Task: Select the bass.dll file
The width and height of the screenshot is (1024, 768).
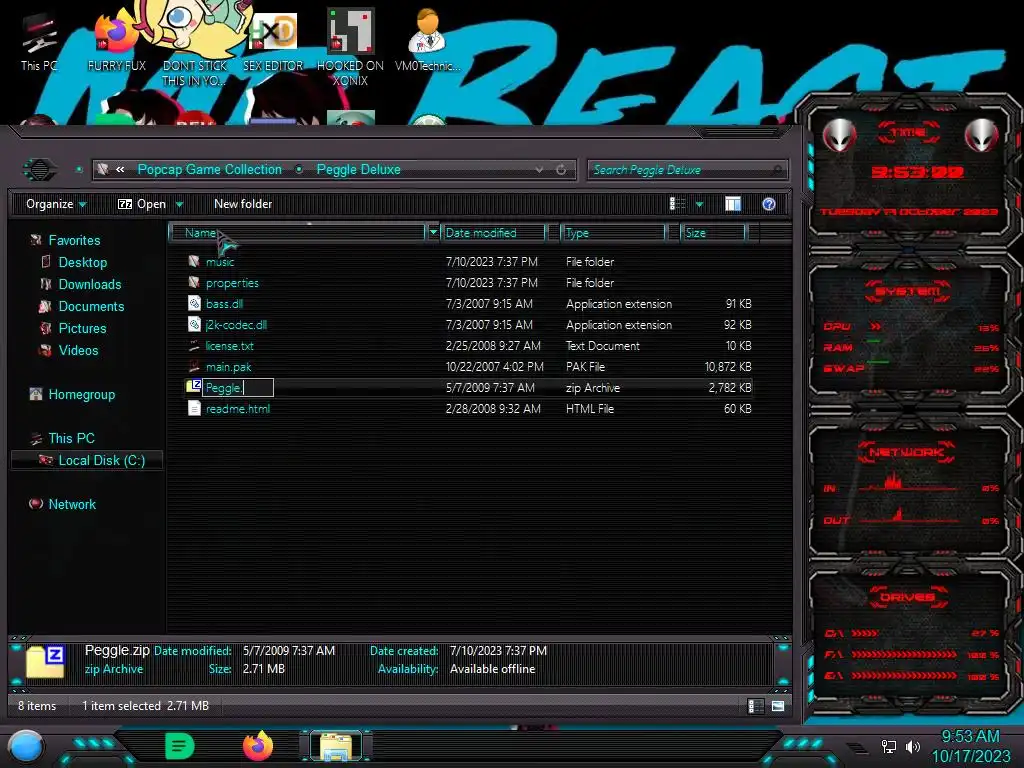Action: pos(224,304)
